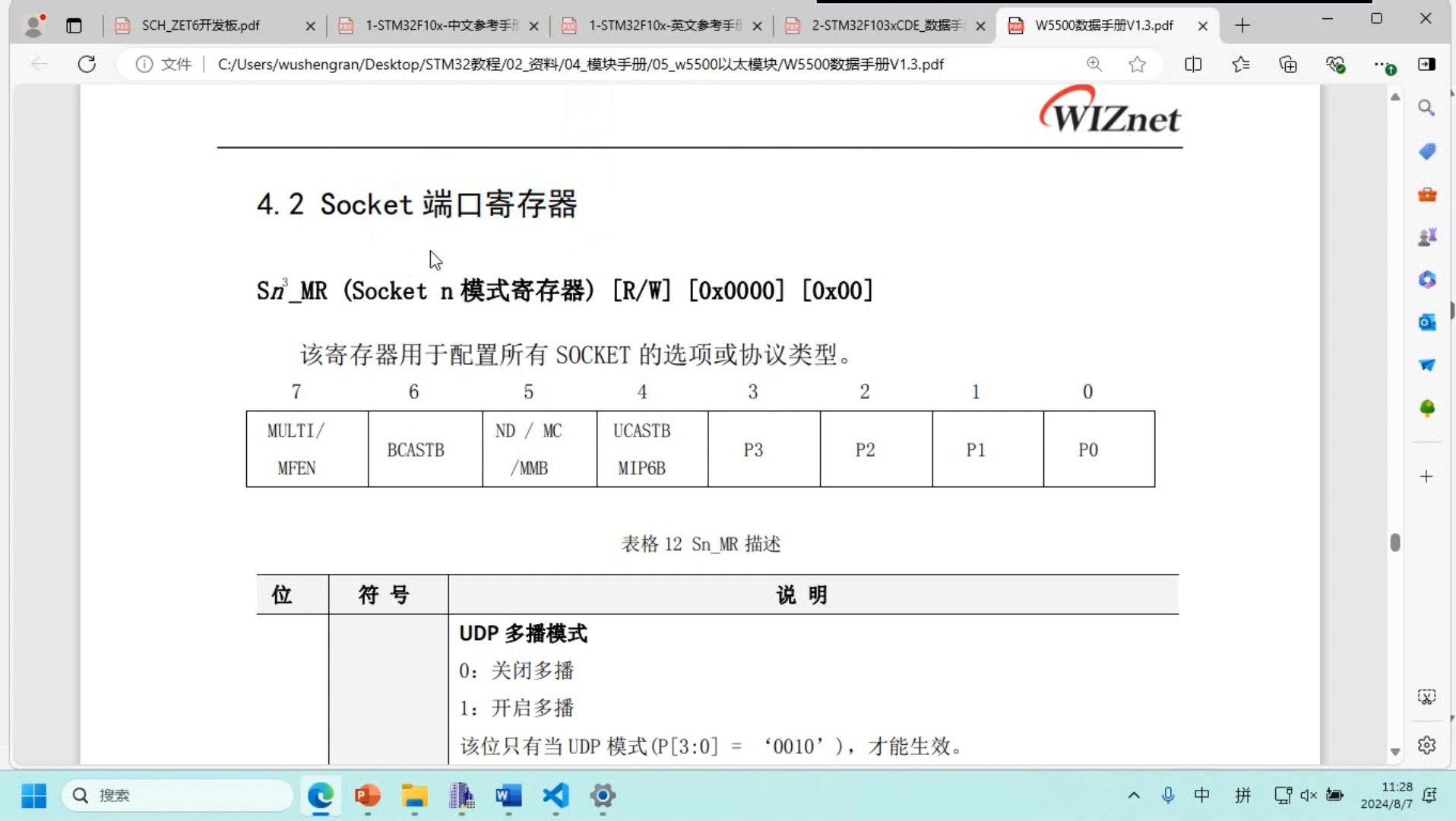
Task: Open Outlook in sidebar
Action: pos(1426,322)
